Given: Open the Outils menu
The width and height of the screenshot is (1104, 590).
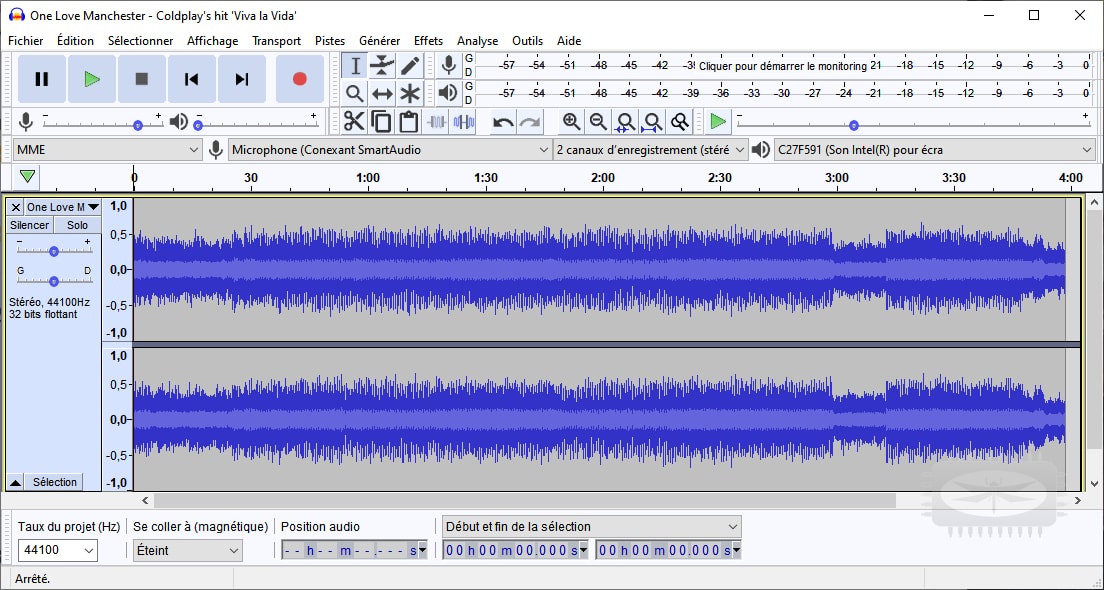Looking at the screenshot, I should point(527,41).
